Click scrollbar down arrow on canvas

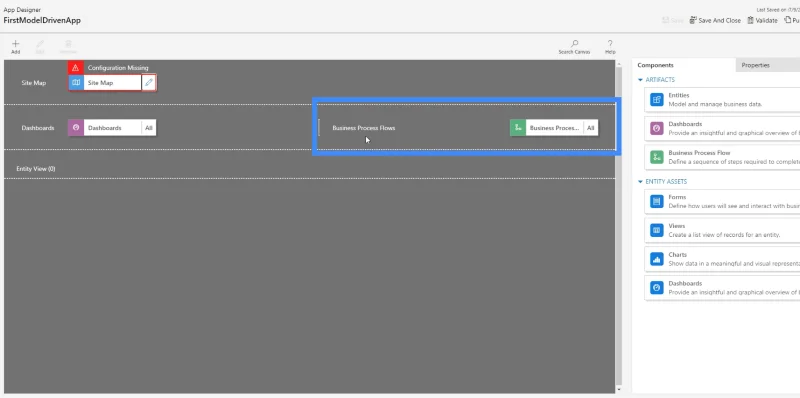click(619, 390)
